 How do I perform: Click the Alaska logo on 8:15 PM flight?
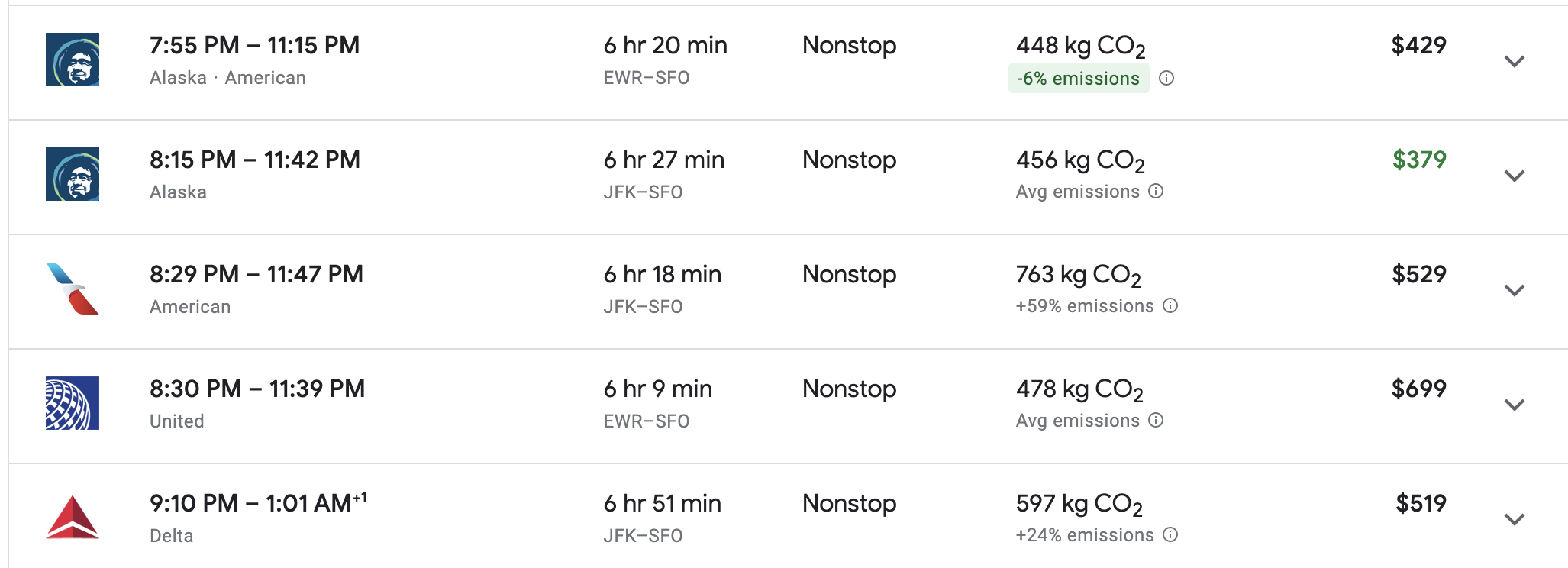coord(73,174)
